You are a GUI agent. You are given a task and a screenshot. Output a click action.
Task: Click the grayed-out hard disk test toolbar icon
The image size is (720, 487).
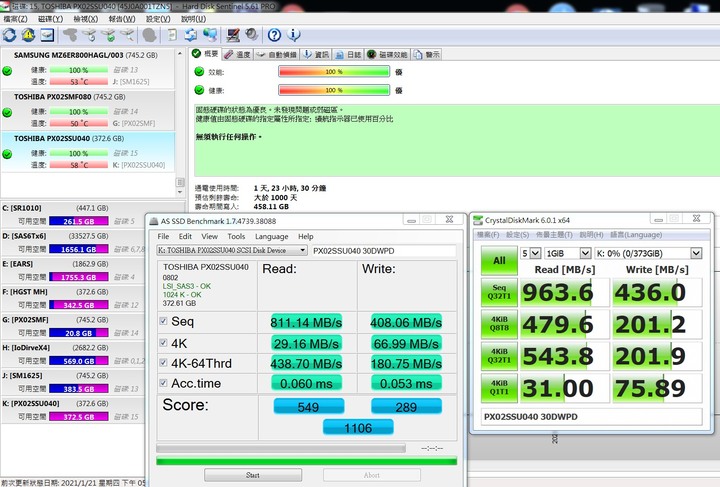70,35
